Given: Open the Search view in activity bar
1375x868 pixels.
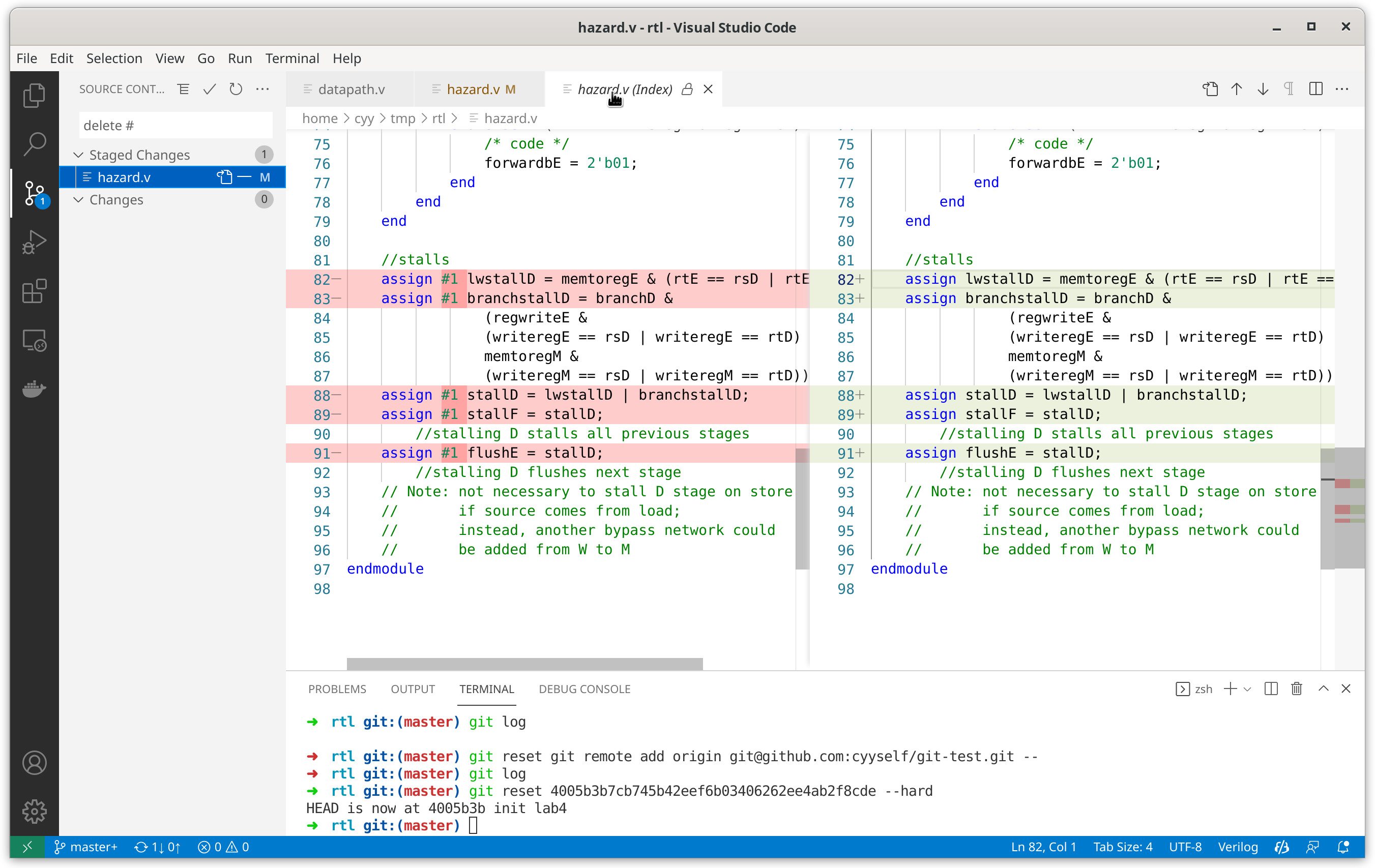Looking at the screenshot, I should (34, 144).
